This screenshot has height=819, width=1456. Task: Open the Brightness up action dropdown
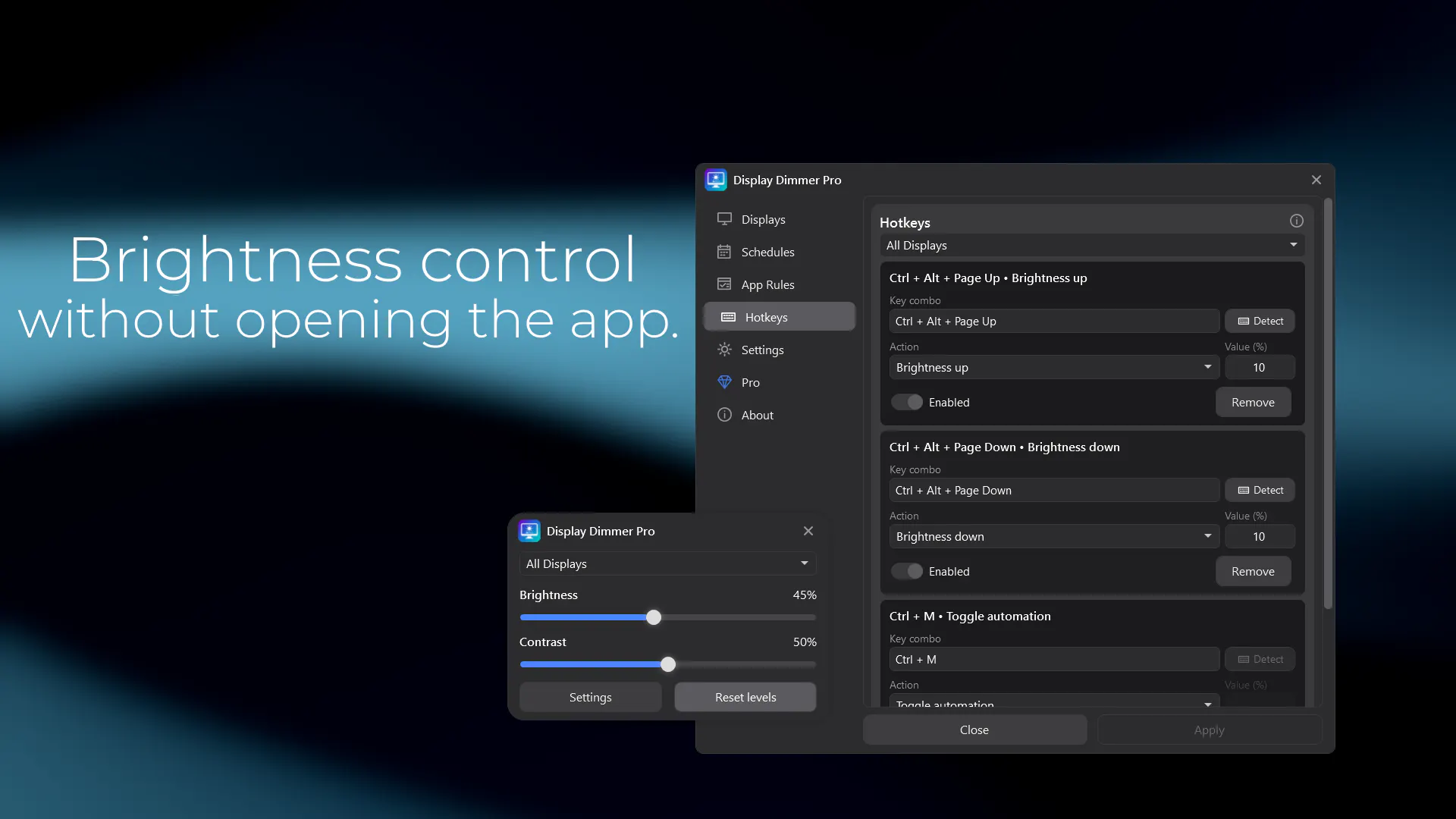point(1054,367)
